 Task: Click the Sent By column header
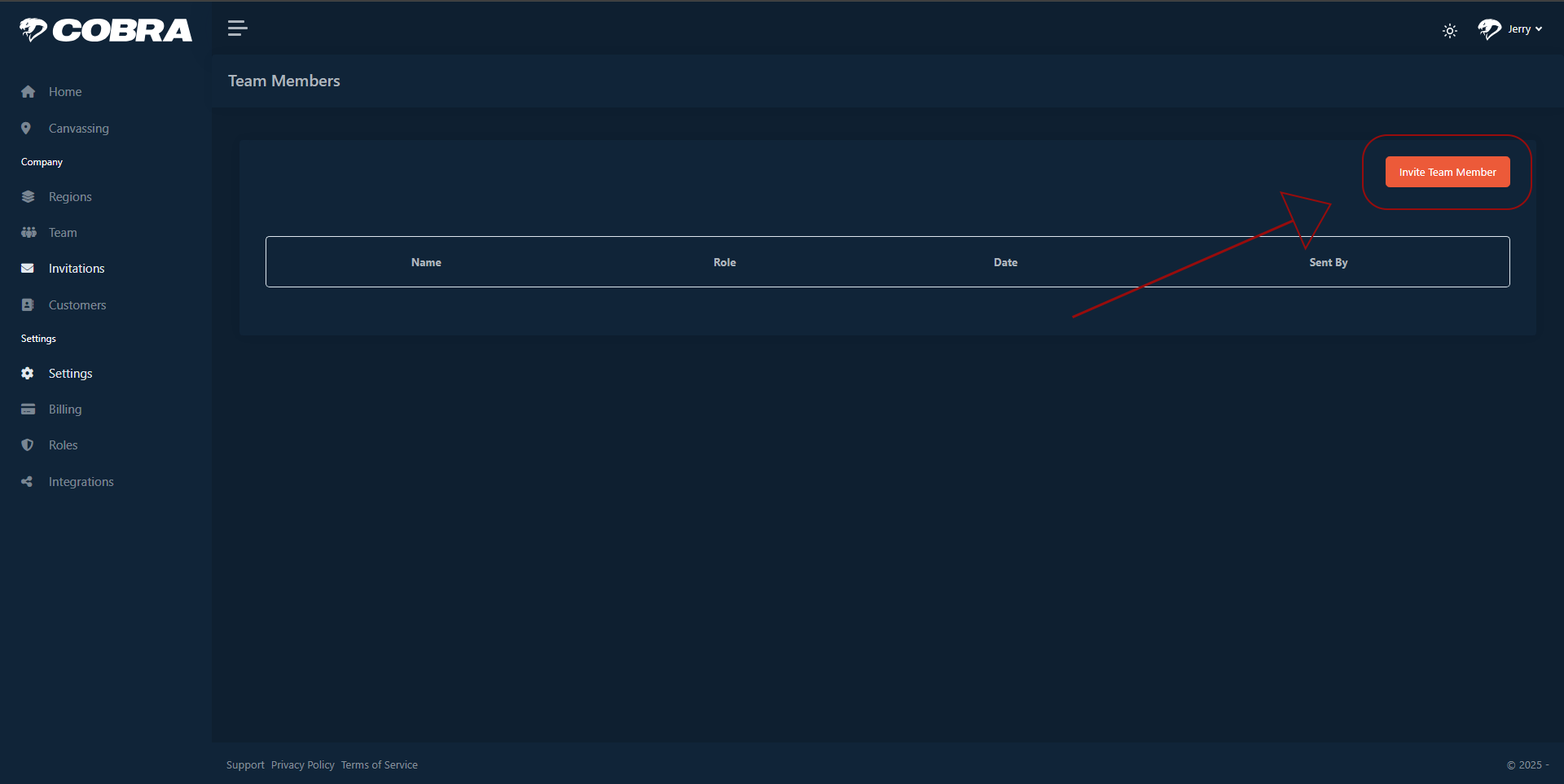tap(1329, 262)
